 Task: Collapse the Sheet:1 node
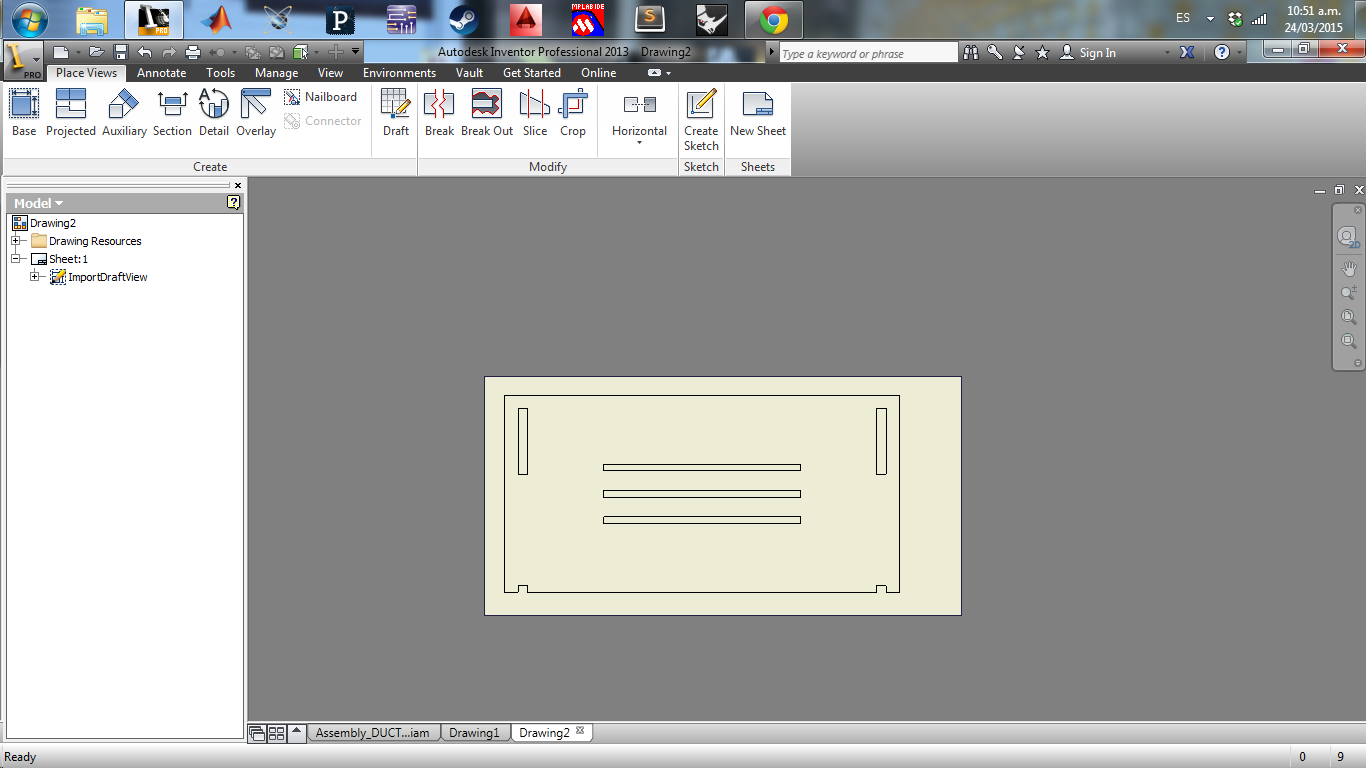click(x=16, y=259)
